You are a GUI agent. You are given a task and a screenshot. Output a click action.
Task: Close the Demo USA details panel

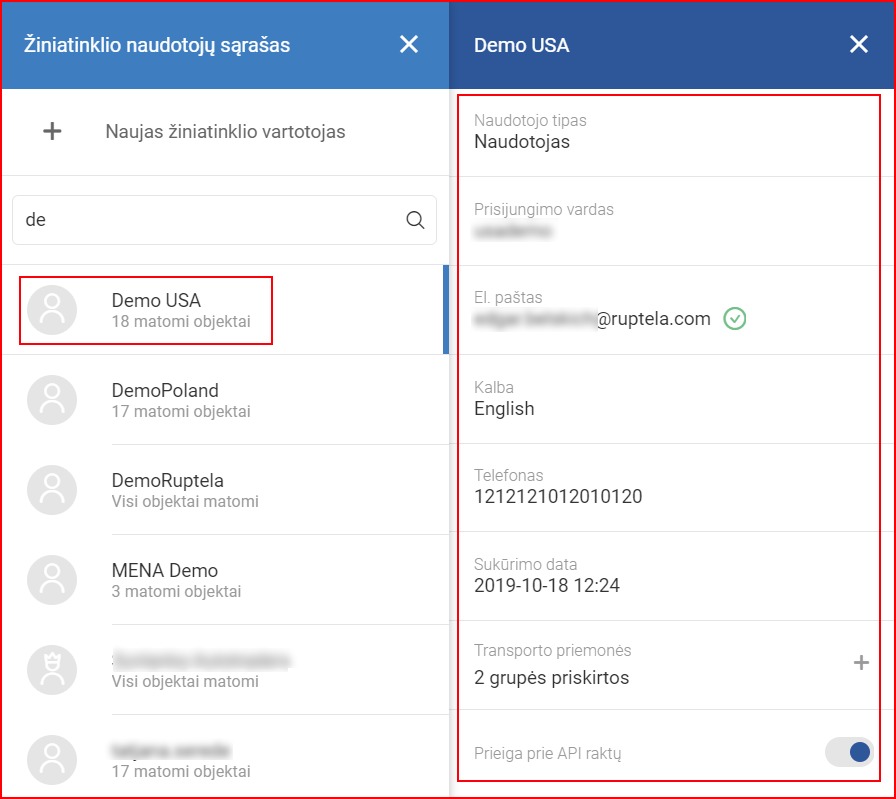pos(858,44)
